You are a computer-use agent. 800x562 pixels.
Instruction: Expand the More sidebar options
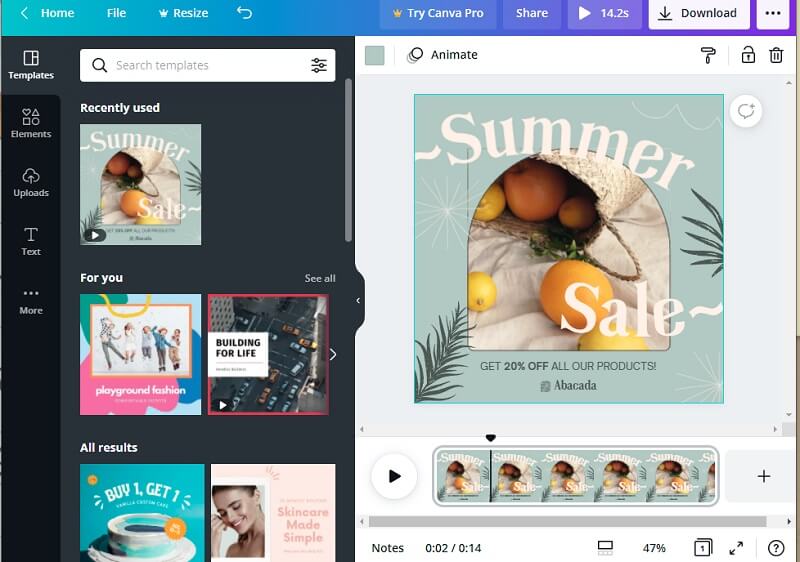click(x=31, y=300)
